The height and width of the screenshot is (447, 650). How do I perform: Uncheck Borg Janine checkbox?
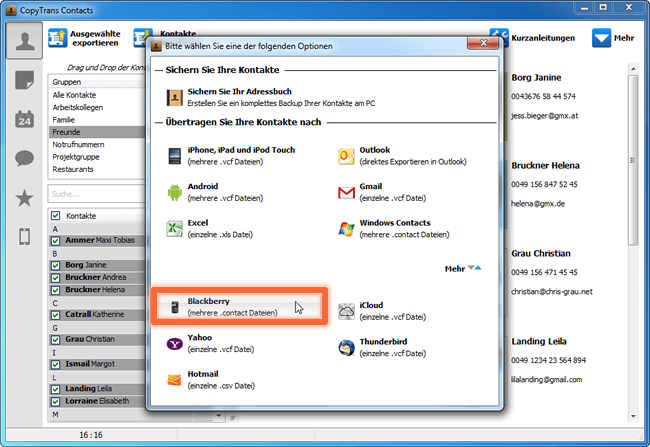coord(55,265)
